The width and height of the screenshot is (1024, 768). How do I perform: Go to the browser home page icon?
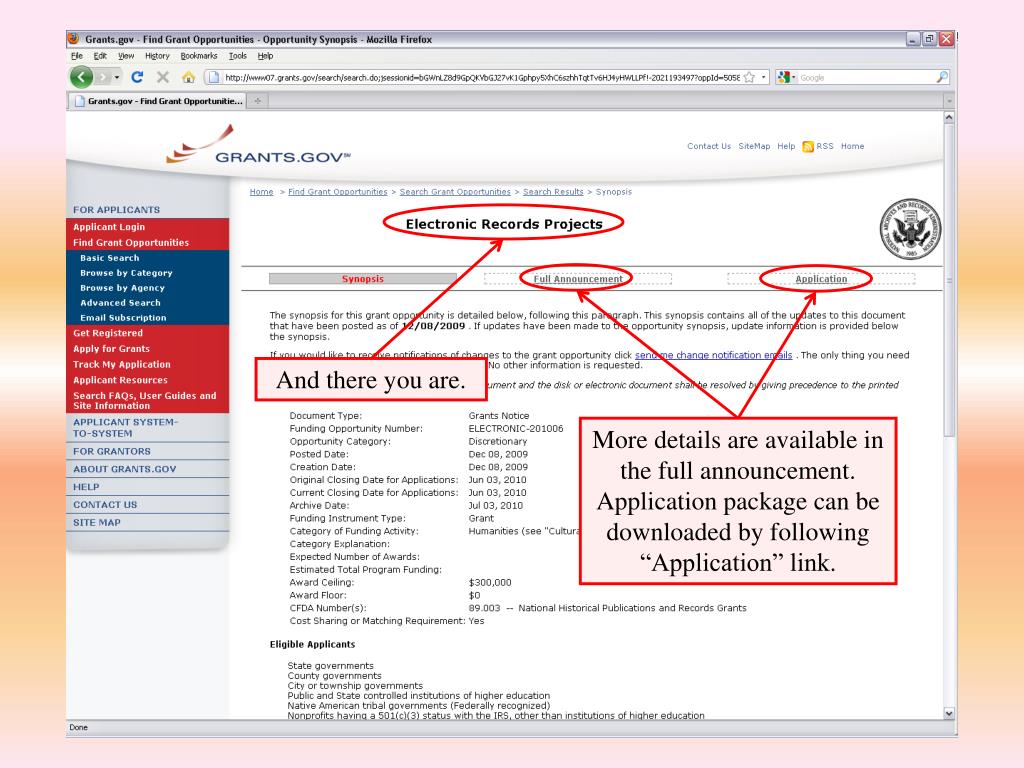coord(189,77)
